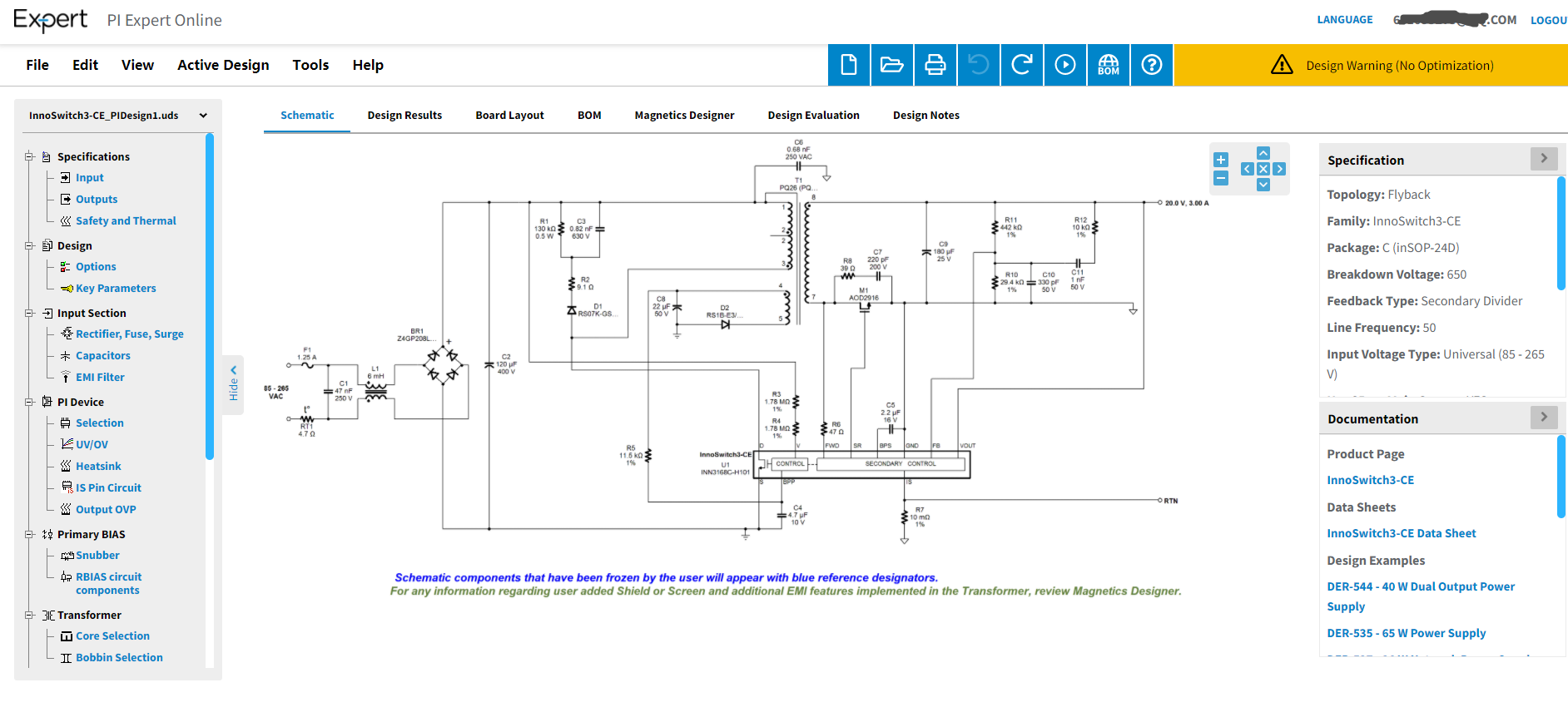Image resolution: width=1568 pixels, height=722 pixels.
Task: Collapse the Documentation panel chevron
Action: 1544,418
